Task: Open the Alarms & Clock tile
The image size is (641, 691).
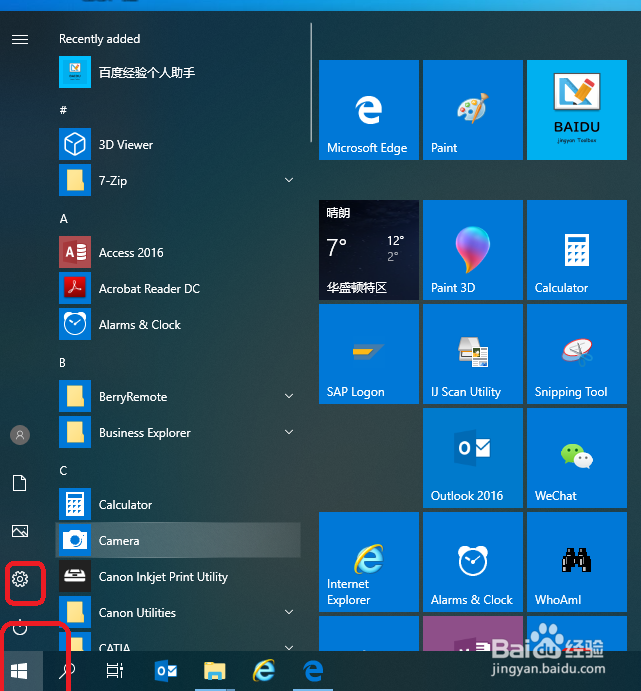Action: pos(473,562)
